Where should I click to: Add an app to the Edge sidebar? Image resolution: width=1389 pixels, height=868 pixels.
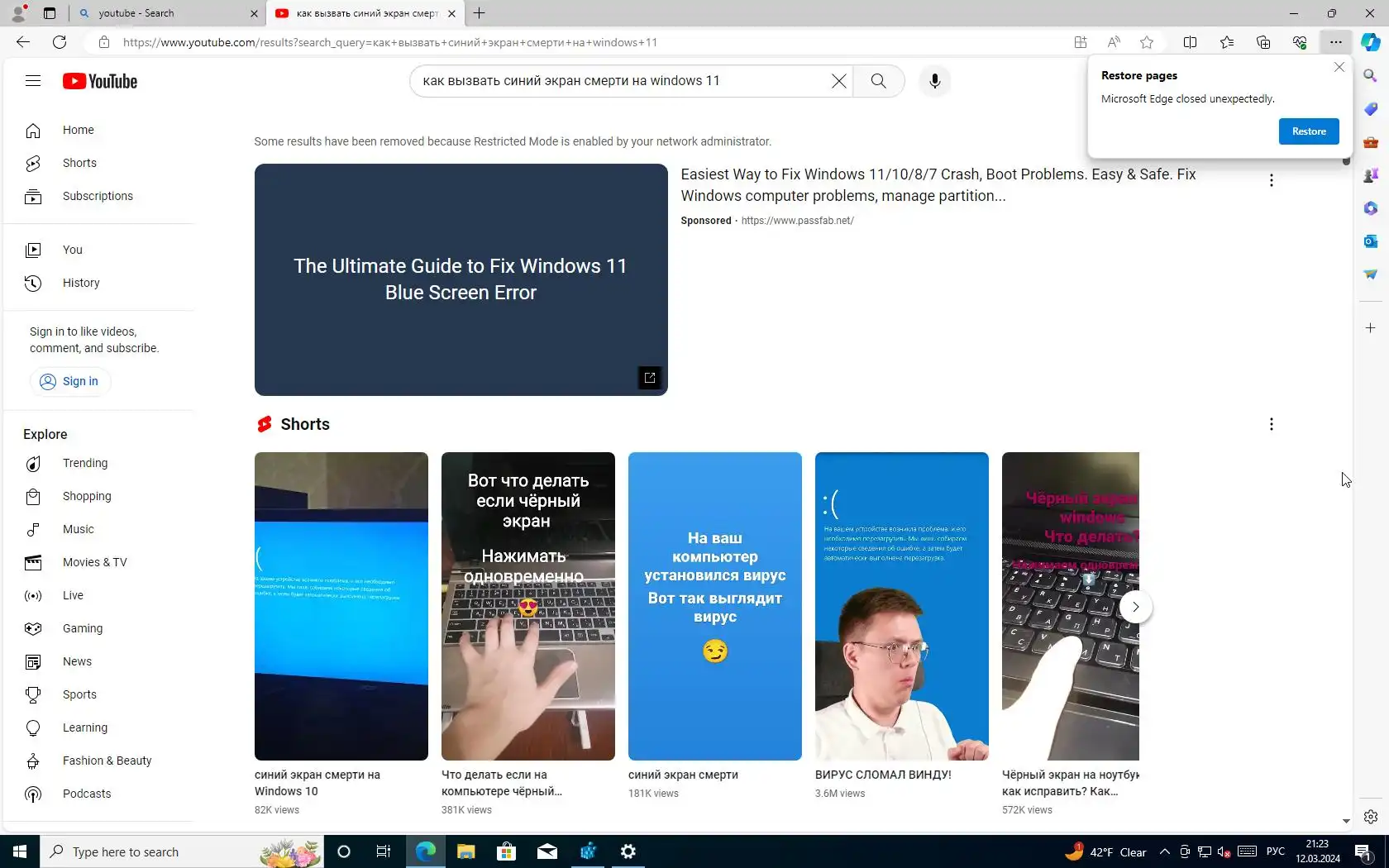pos(1371,328)
